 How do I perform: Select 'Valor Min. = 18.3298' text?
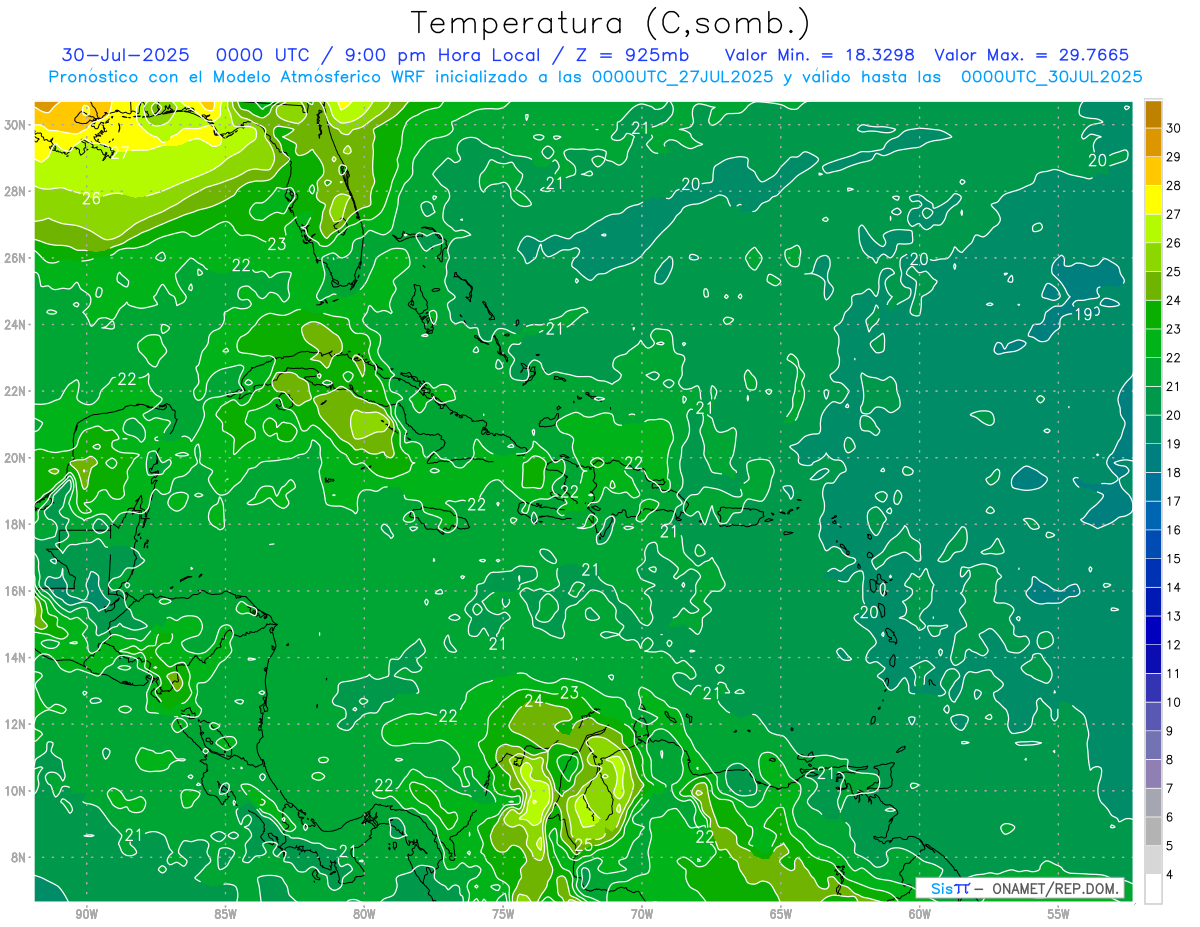point(821,55)
